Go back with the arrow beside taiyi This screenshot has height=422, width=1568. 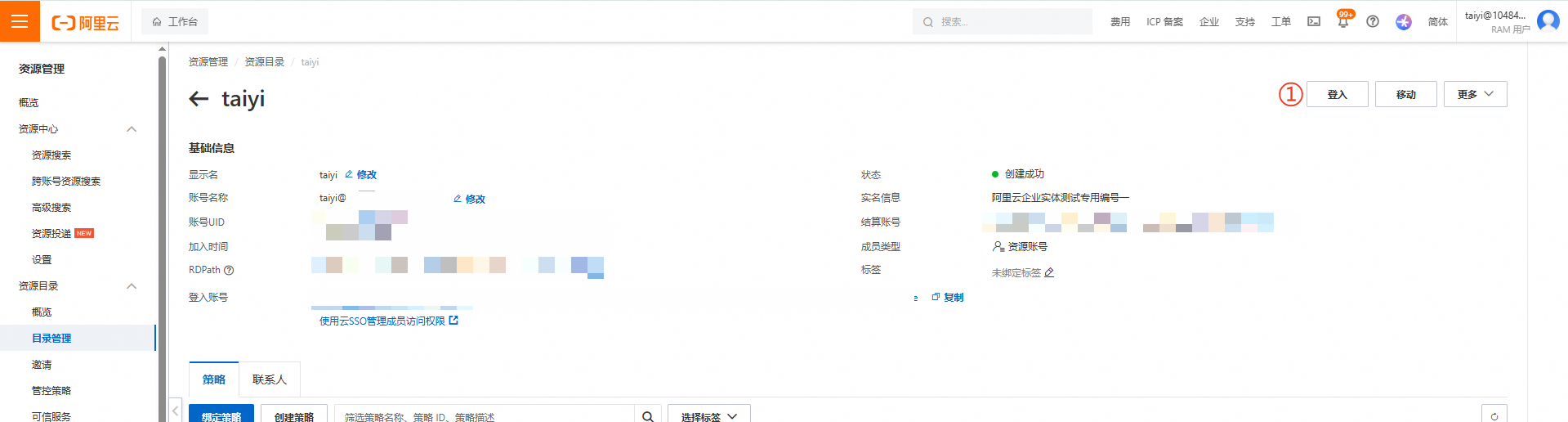[199, 99]
